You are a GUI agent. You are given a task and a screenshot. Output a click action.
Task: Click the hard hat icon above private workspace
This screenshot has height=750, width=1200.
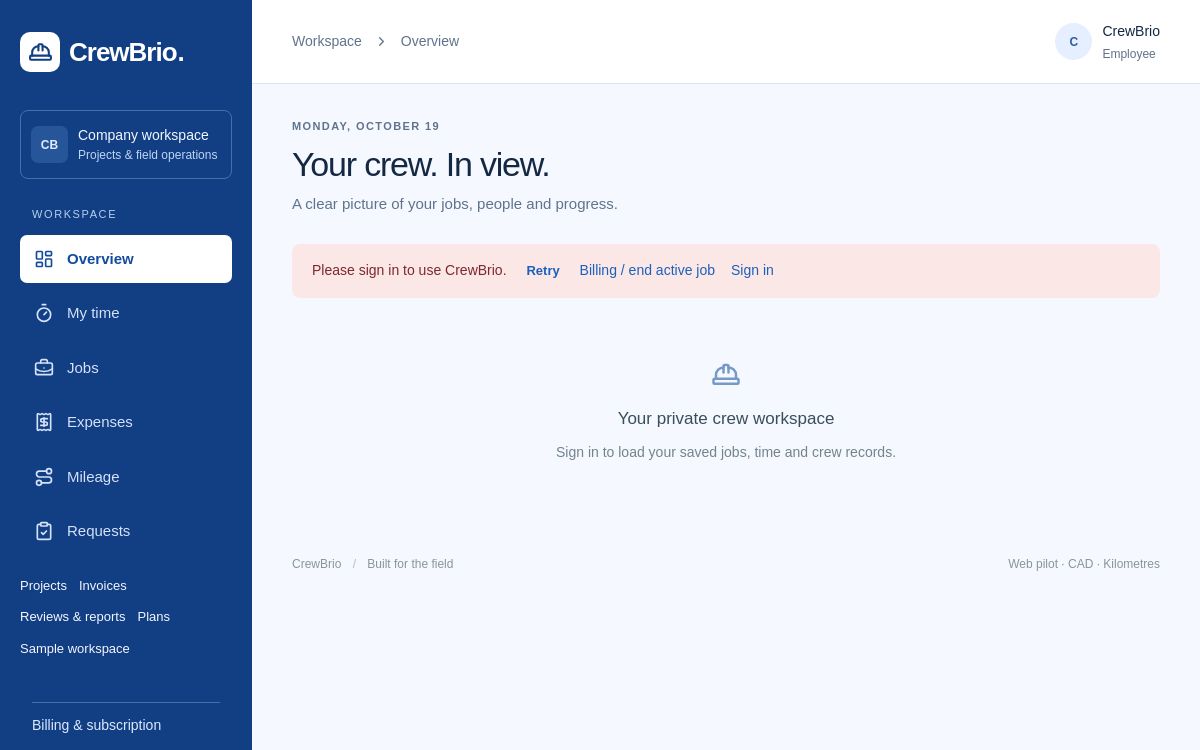(x=726, y=373)
